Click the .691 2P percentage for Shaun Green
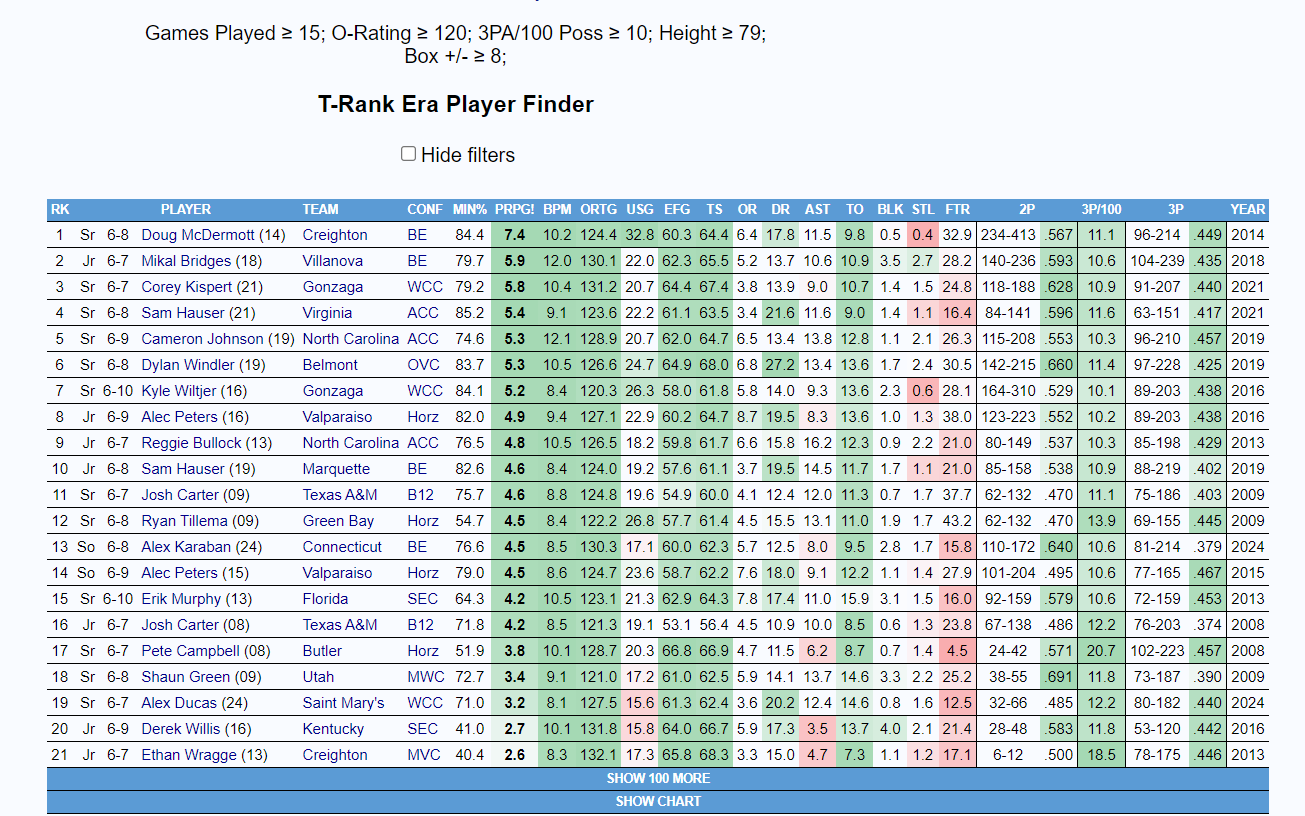Image resolution: width=1305 pixels, height=816 pixels. [x=1057, y=677]
